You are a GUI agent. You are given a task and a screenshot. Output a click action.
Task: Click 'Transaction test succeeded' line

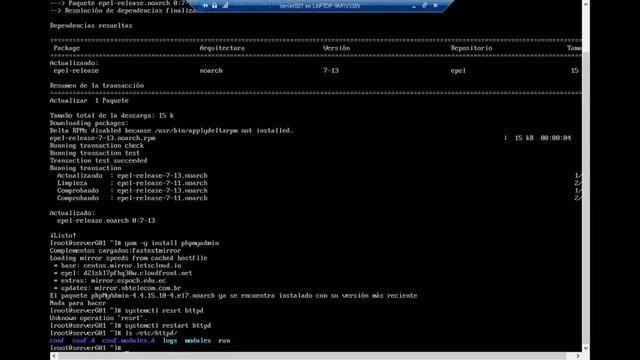98,161
